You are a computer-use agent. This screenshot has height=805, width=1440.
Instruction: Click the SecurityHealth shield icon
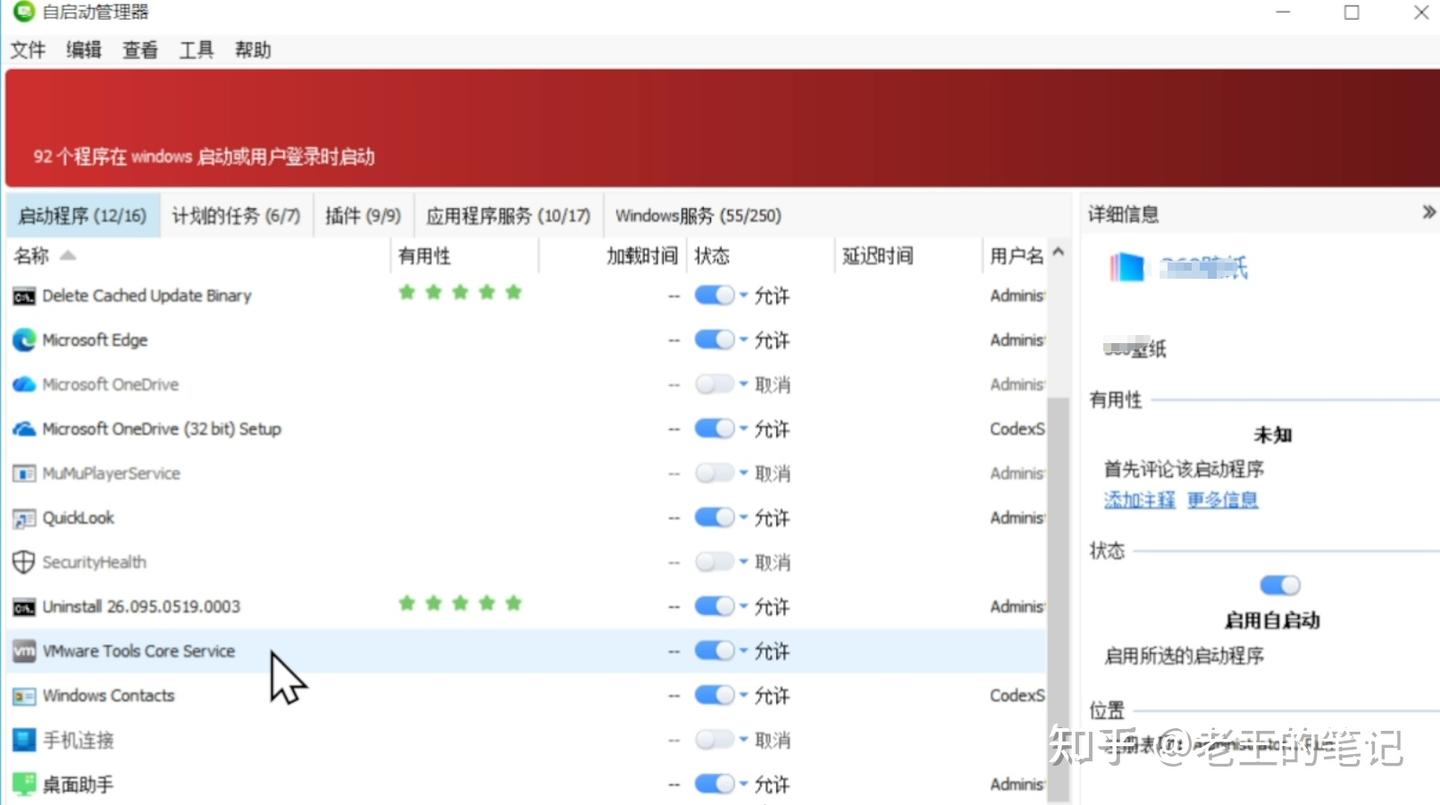coord(24,562)
